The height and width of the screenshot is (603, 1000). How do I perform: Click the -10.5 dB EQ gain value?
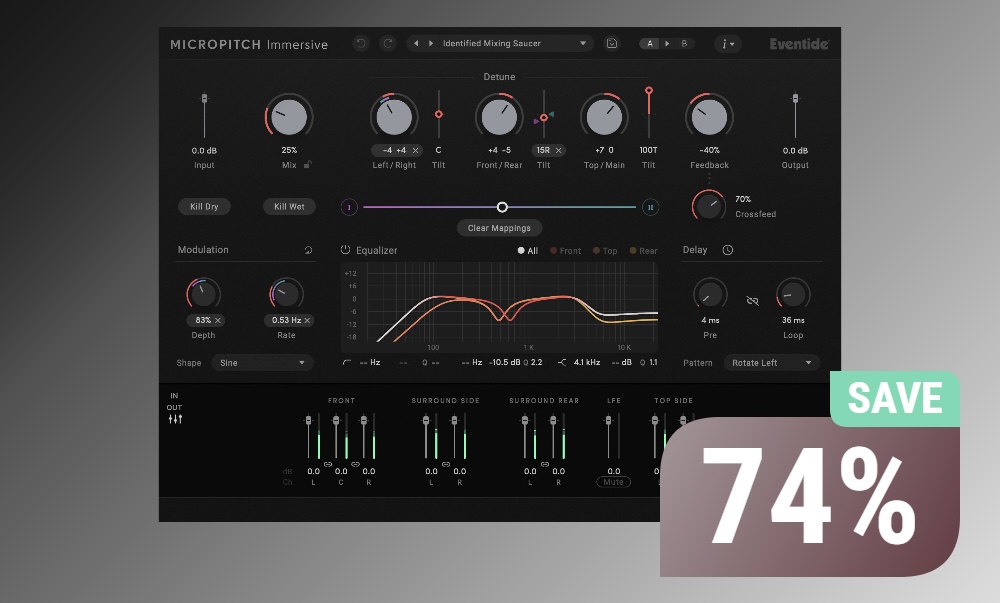click(x=504, y=362)
